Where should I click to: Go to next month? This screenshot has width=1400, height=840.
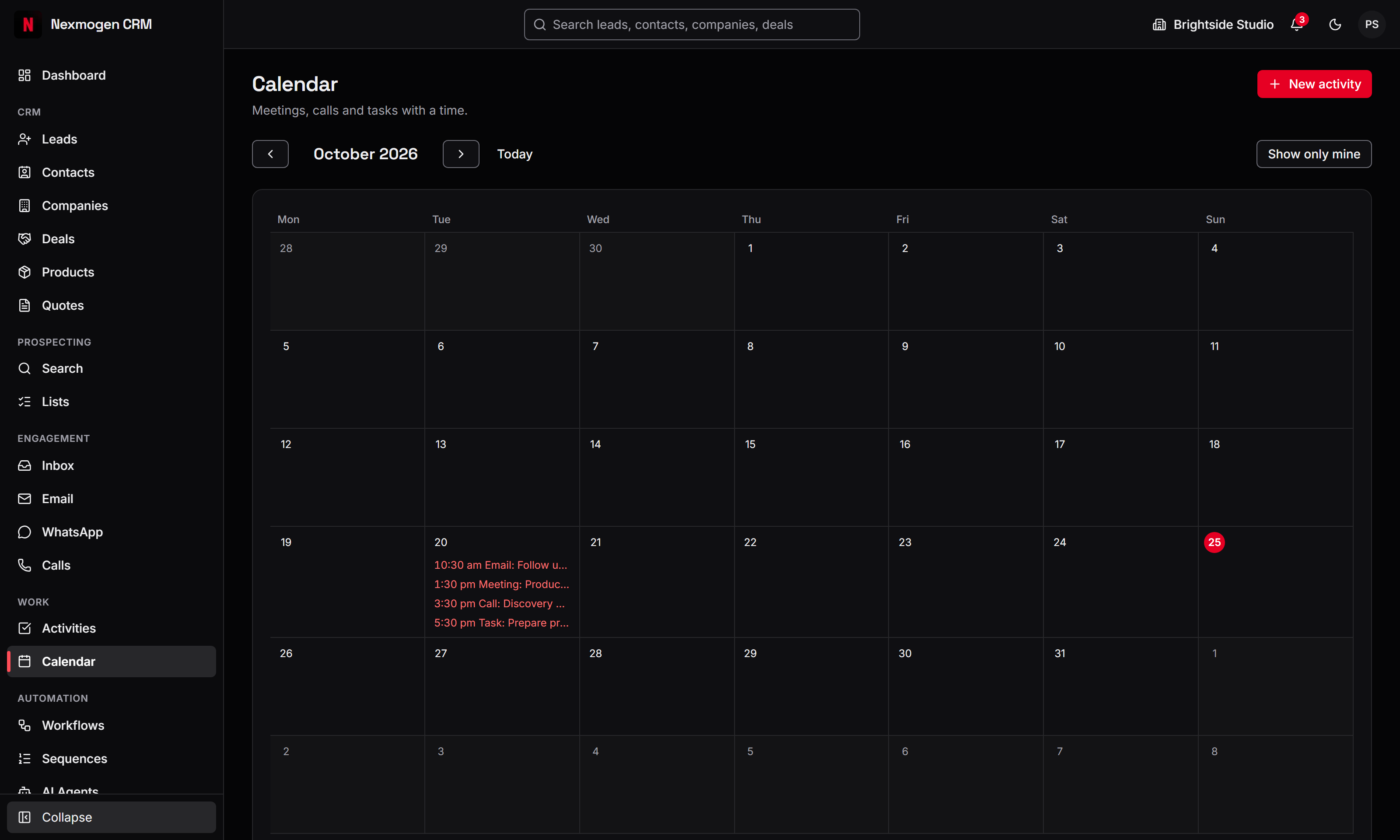pyautogui.click(x=461, y=154)
